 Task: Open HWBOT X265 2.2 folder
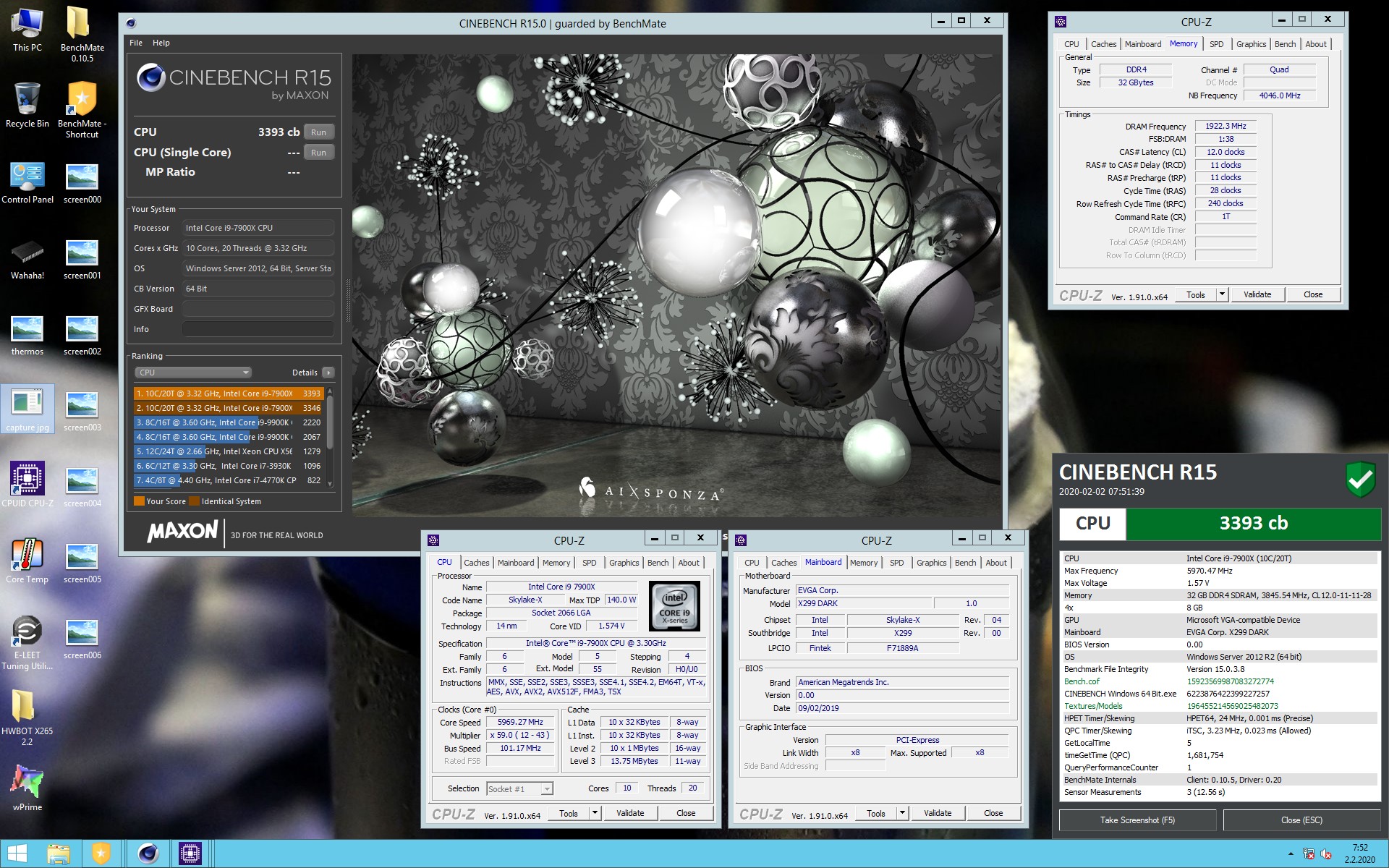pyautogui.click(x=27, y=718)
